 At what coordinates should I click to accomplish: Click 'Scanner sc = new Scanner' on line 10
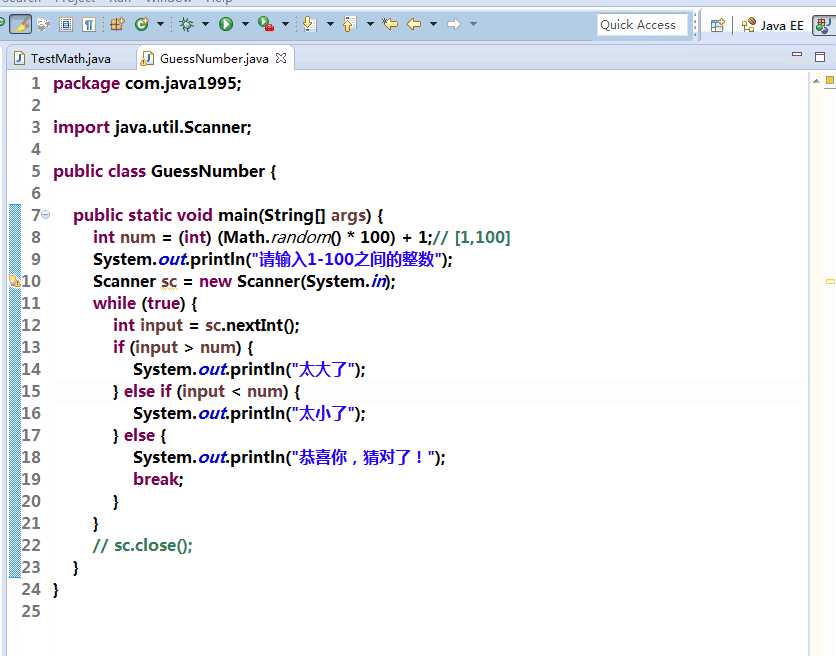pyautogui.click(x=197, y=281)
